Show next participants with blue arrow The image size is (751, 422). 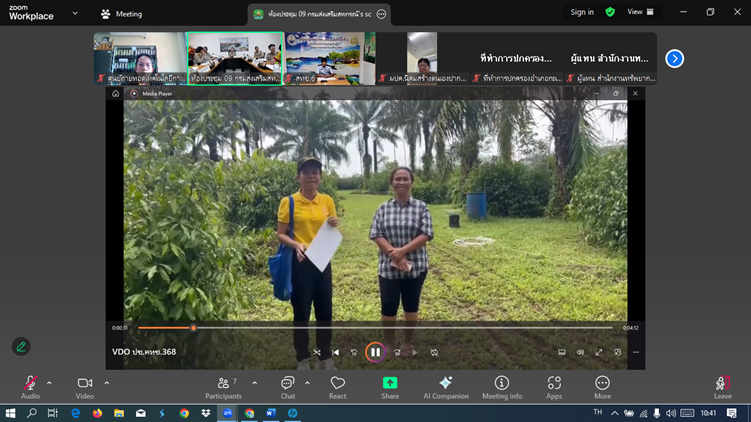674,58
